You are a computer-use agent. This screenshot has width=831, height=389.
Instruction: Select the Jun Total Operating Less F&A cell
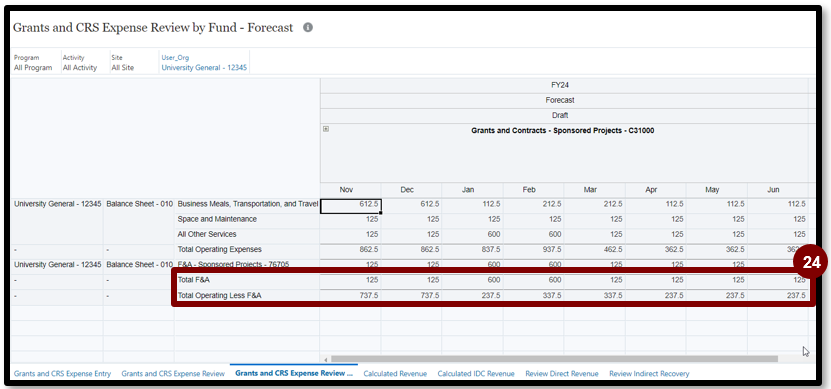coord(778,296)
